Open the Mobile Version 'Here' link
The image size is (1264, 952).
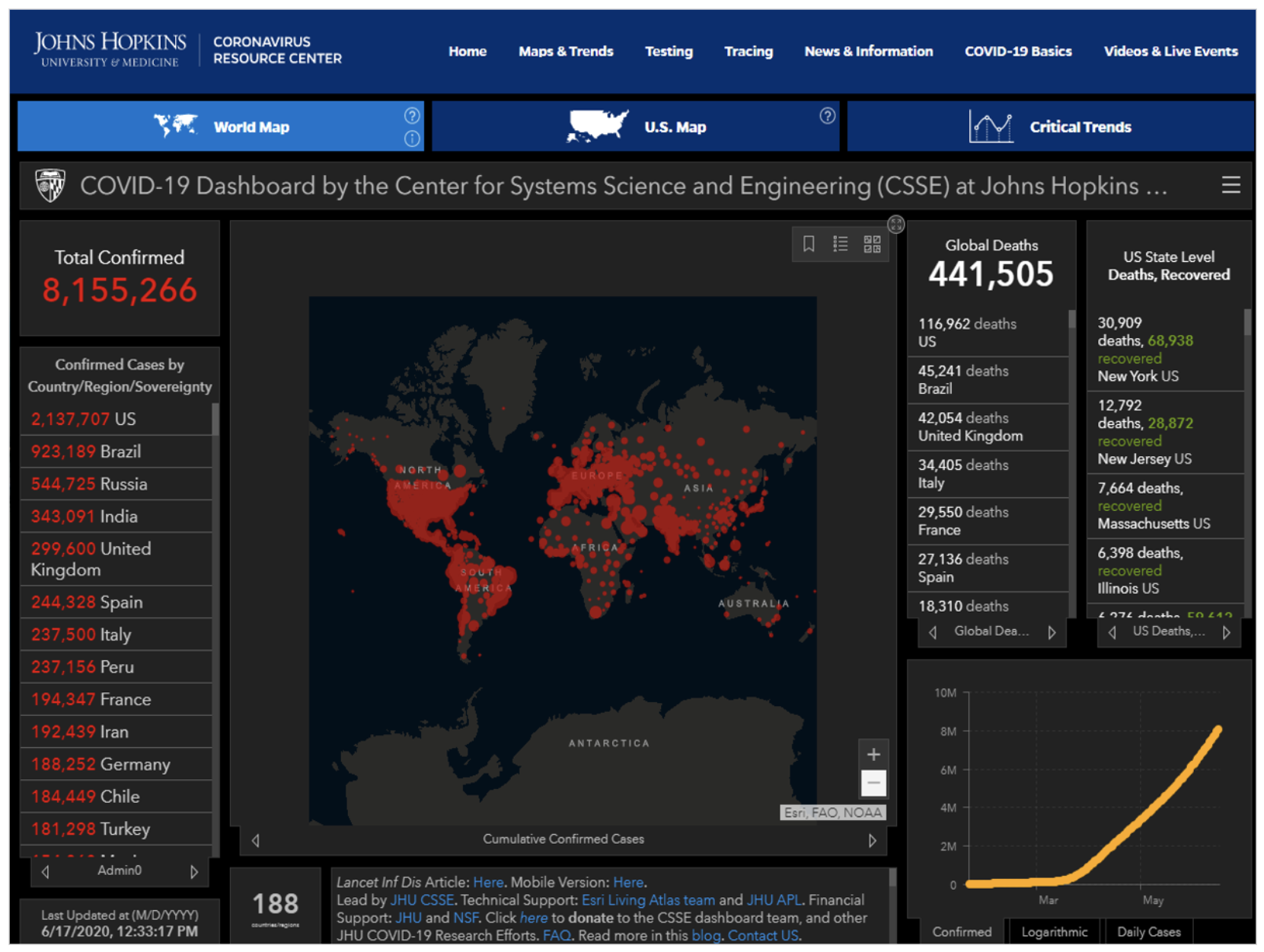click(628, 882)
